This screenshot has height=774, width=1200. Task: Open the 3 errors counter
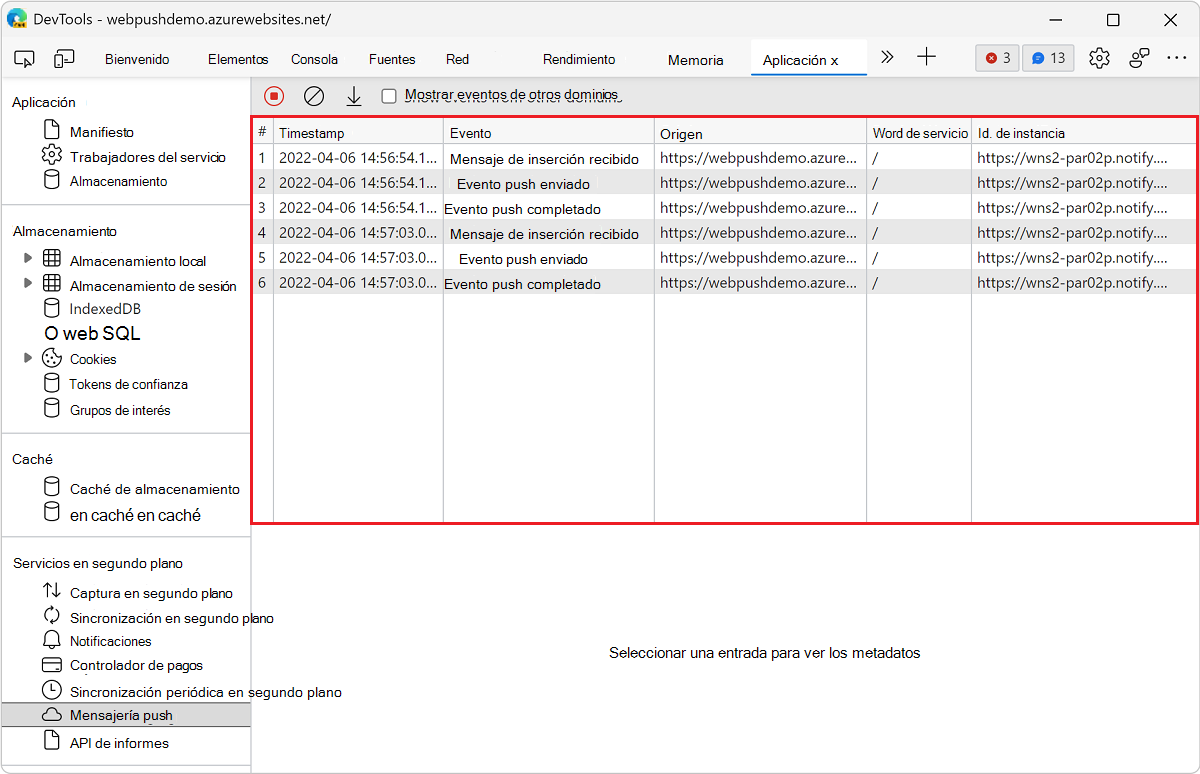pyautogui.click(x=997, y=58)
